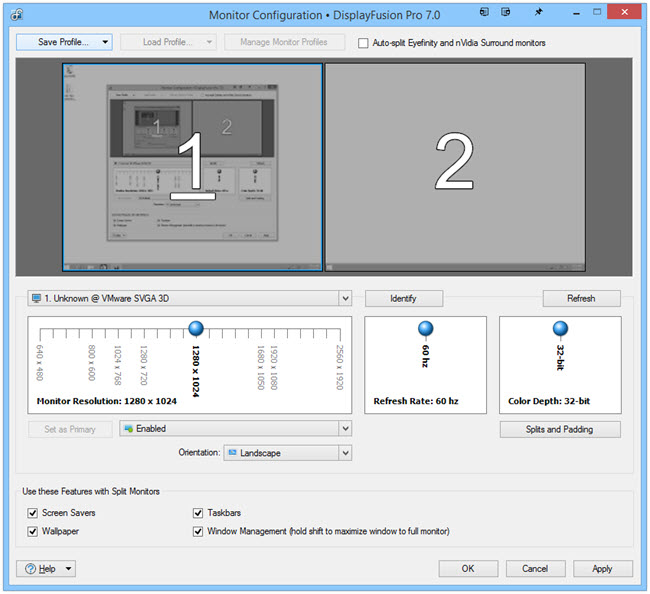Click the OK button
The image size is (650, 594).
(x=468, y=569)
